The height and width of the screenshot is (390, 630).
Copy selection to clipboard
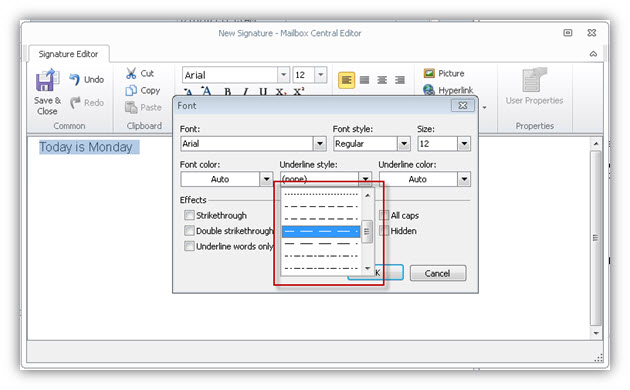(143, 91)
